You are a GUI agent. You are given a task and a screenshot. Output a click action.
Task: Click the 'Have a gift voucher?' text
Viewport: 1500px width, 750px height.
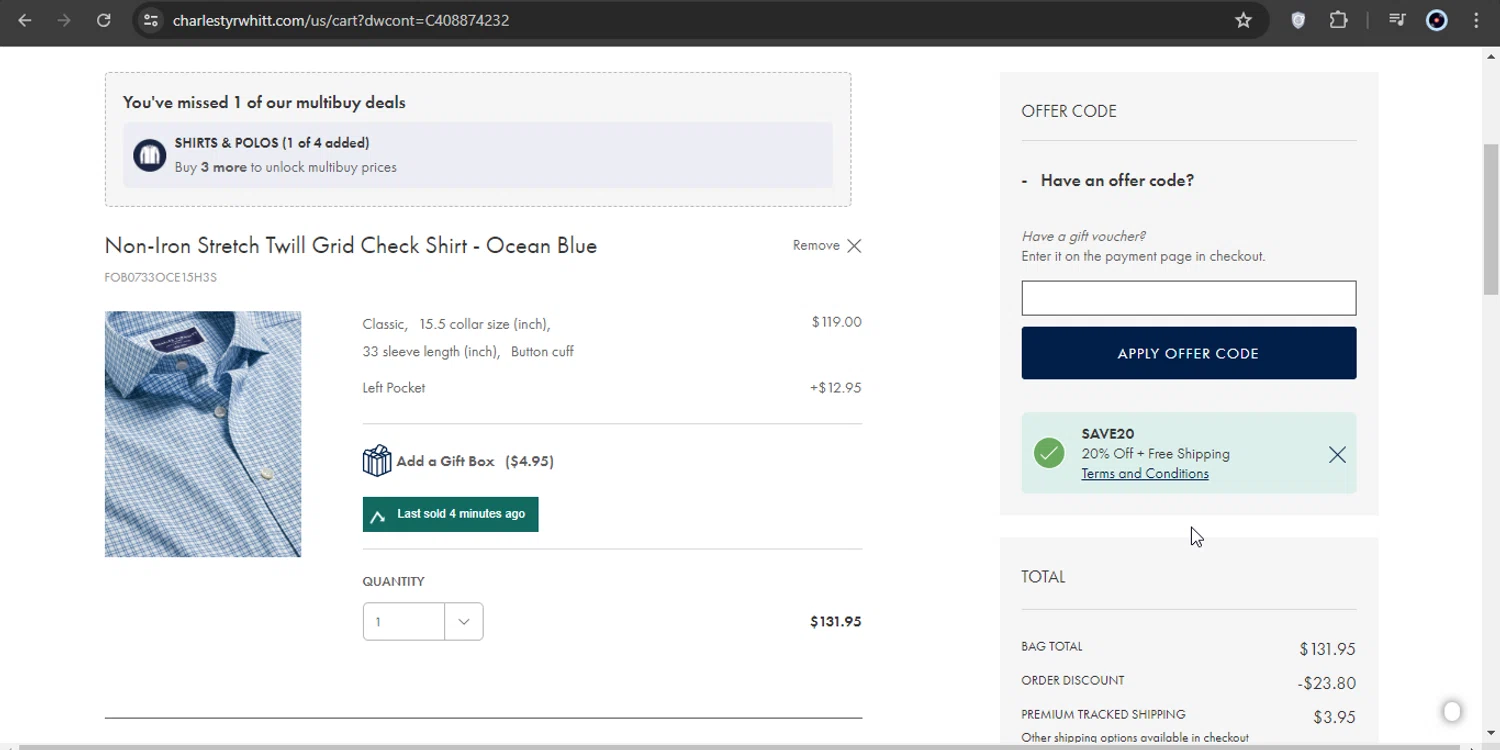[x=1083, y=236]
